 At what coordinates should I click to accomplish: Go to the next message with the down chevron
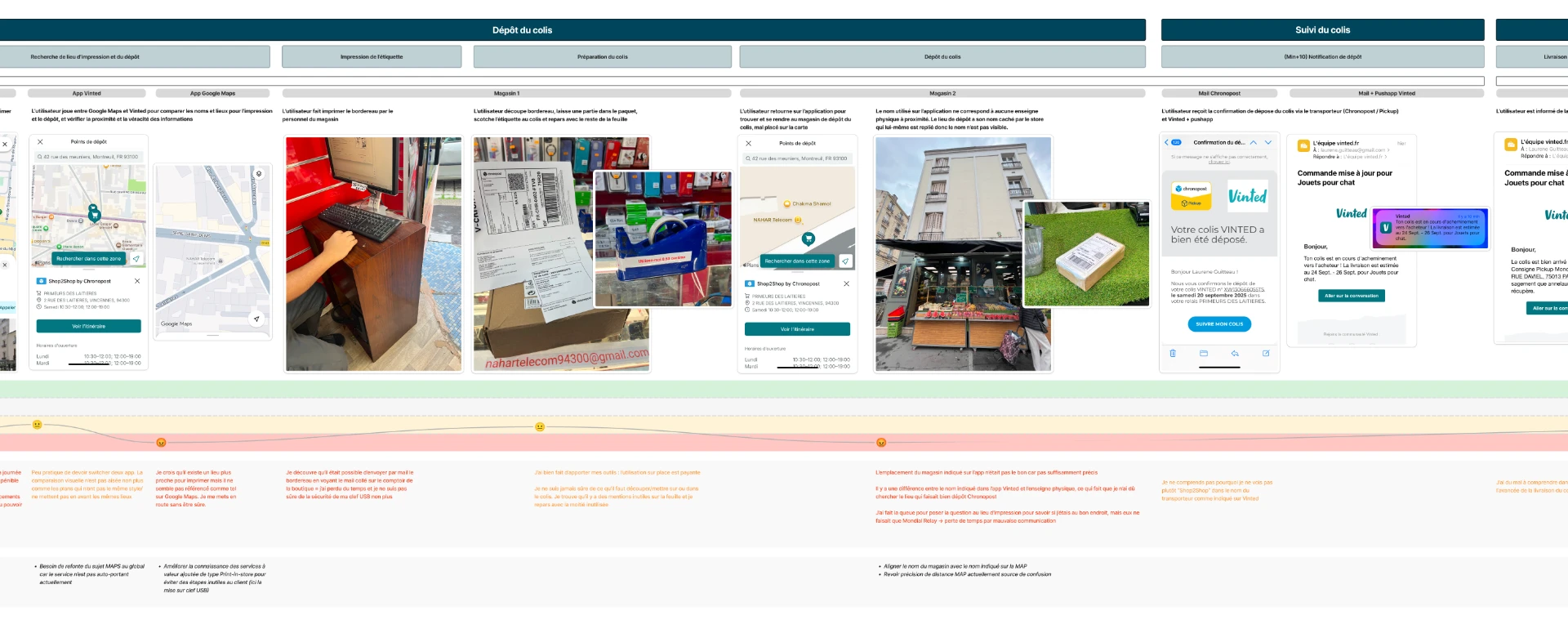click(1268, 142)
